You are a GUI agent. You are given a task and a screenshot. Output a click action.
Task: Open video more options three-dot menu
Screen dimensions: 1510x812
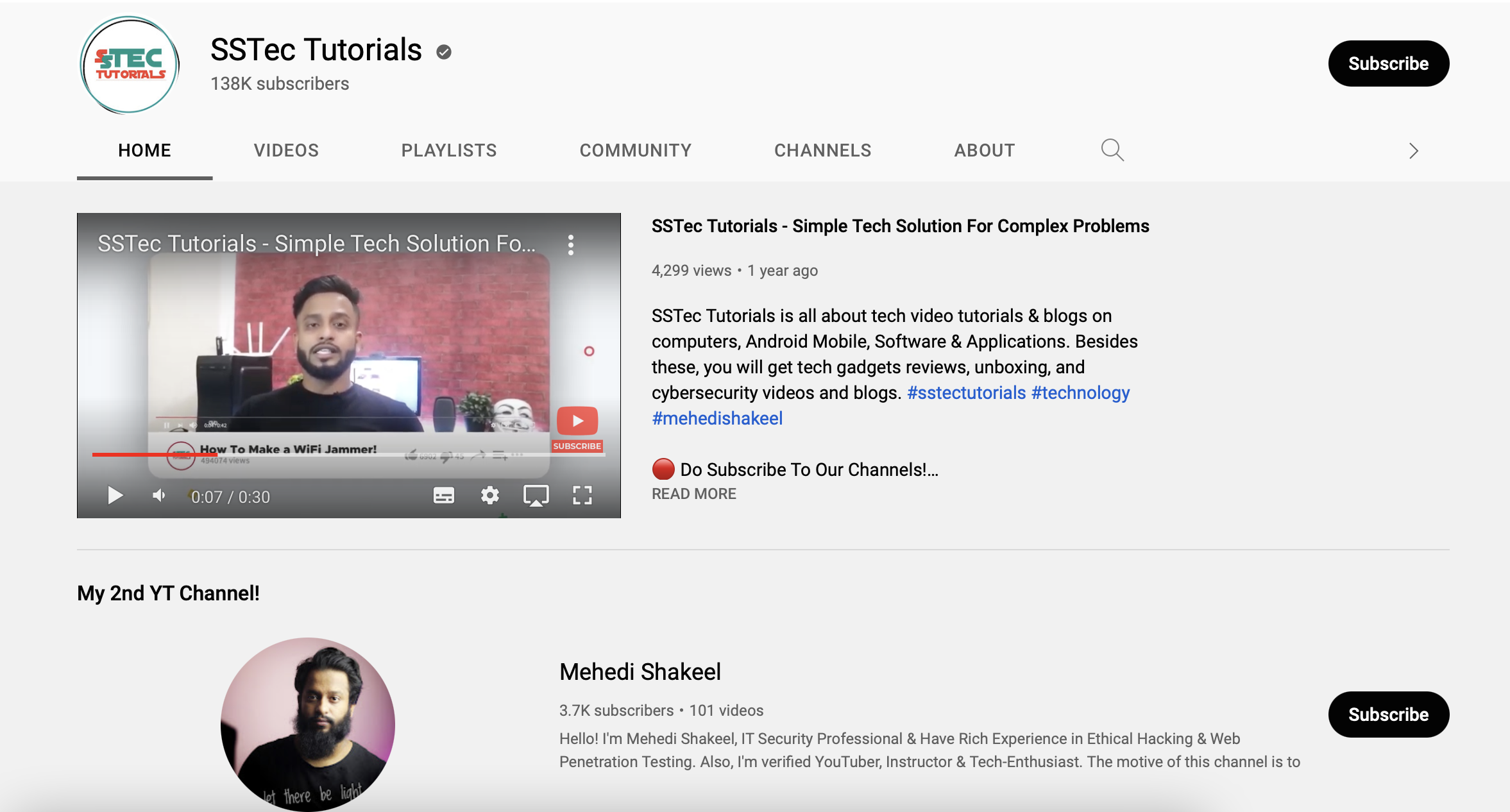click(571, 244)
